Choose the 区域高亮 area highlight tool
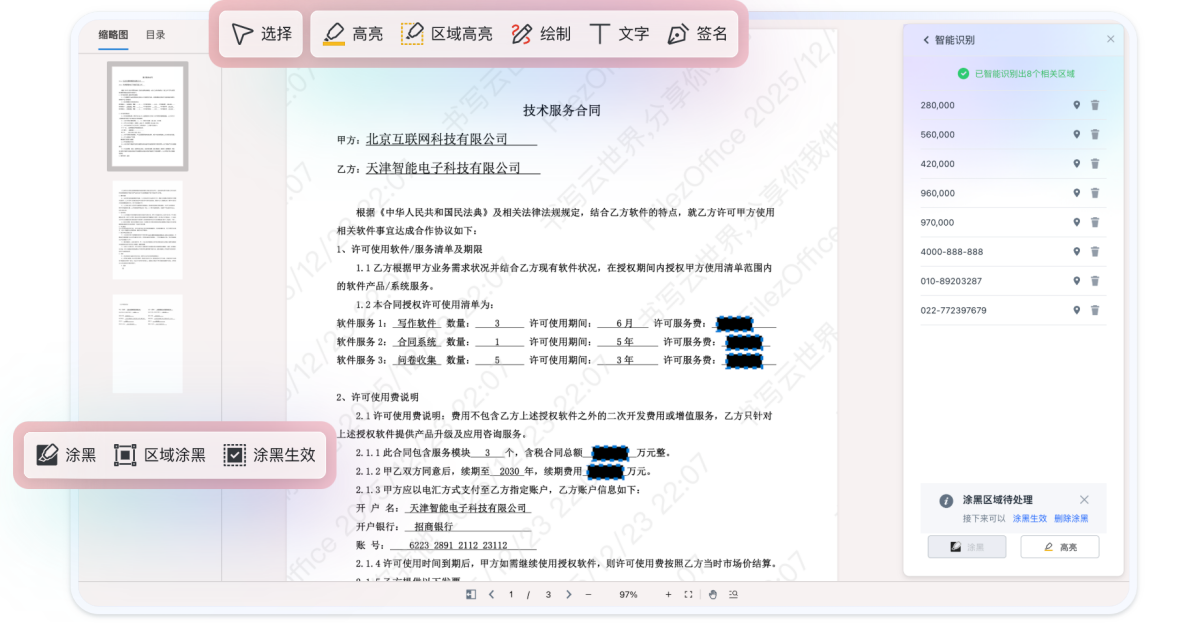The image size is (1200, 626). click(x=447, y=33)
